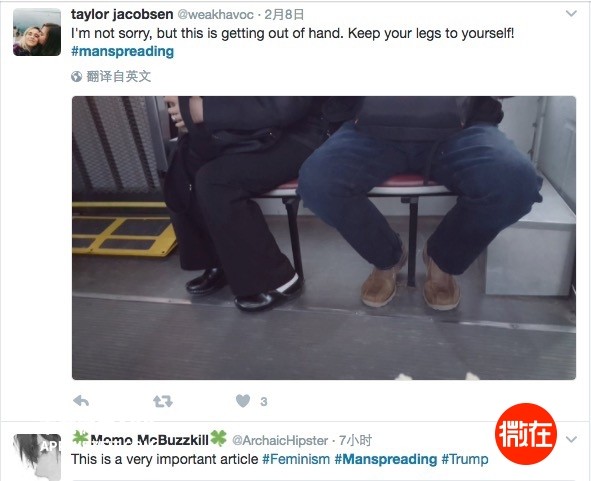Like the tweet with 3 likes
The image size is (591, 481).
pos(243,401)
